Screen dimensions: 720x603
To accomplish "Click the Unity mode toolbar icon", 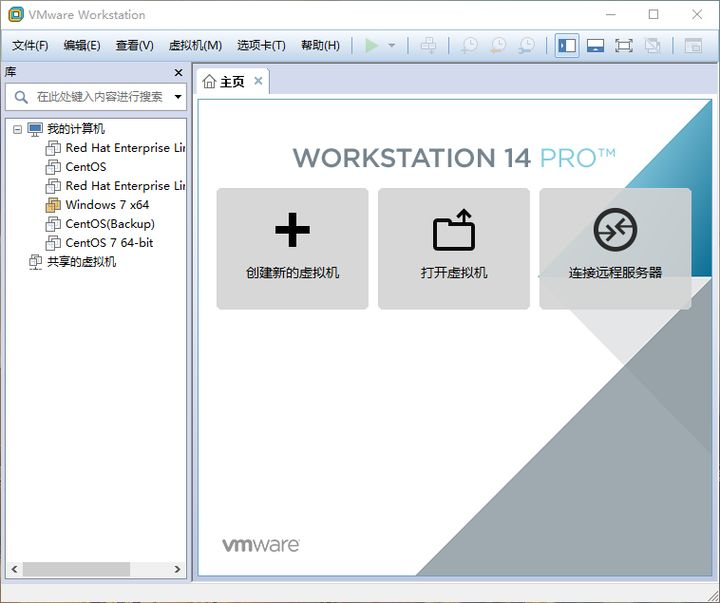I will 652,45.
